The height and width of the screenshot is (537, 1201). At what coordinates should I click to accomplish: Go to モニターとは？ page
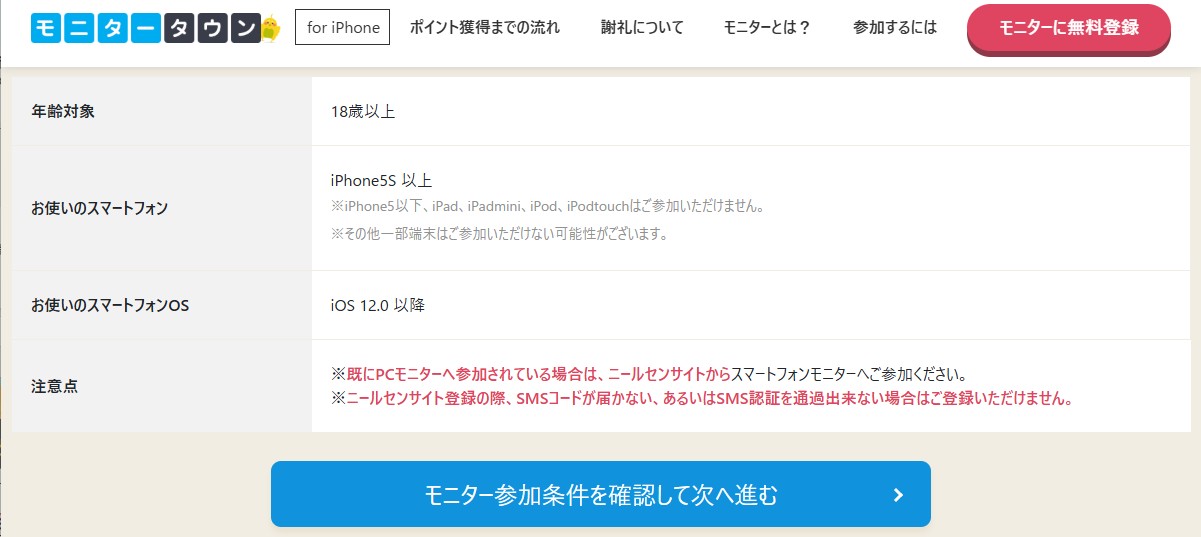click(x=767, y=27)
